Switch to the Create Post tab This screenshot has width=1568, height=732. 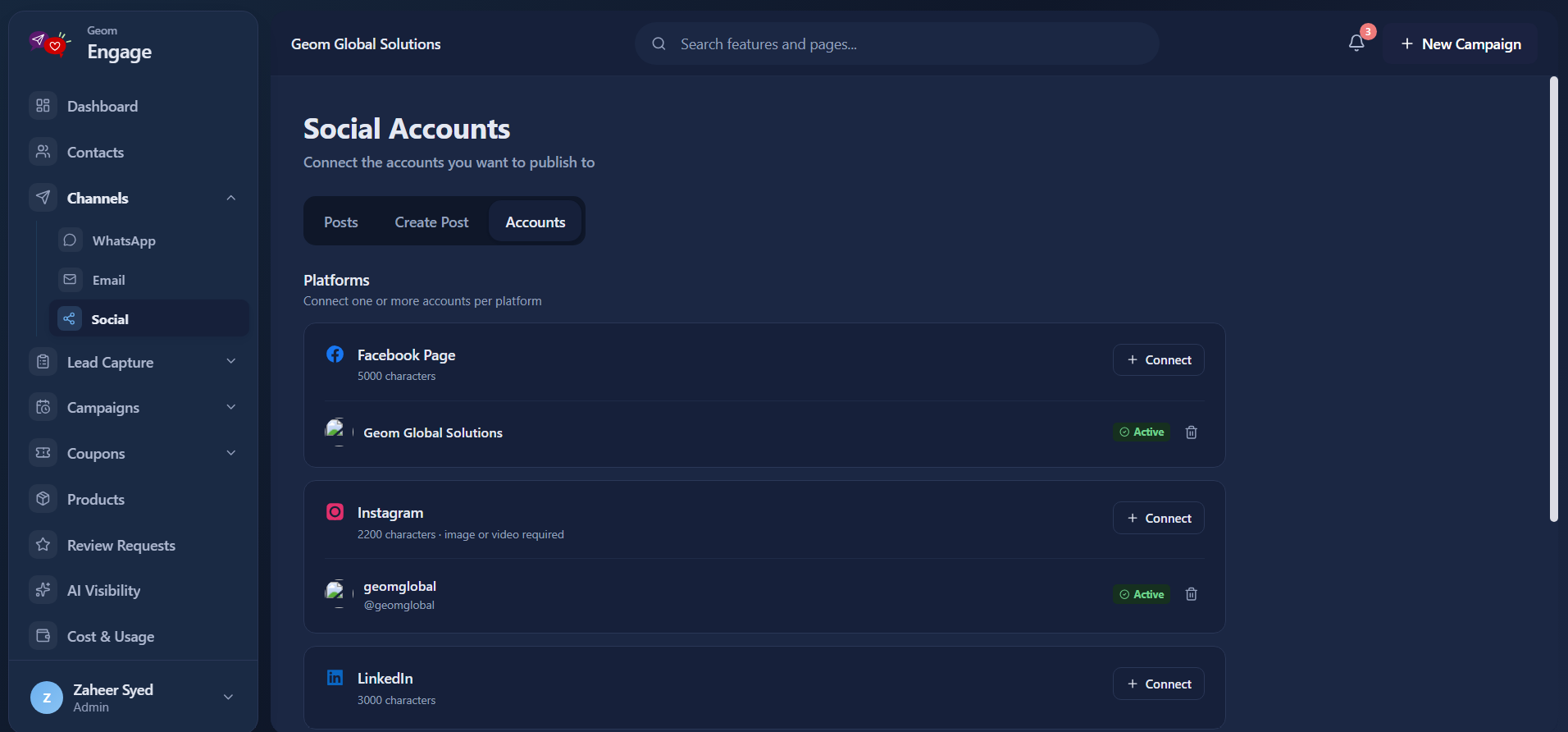coord(431,222)
